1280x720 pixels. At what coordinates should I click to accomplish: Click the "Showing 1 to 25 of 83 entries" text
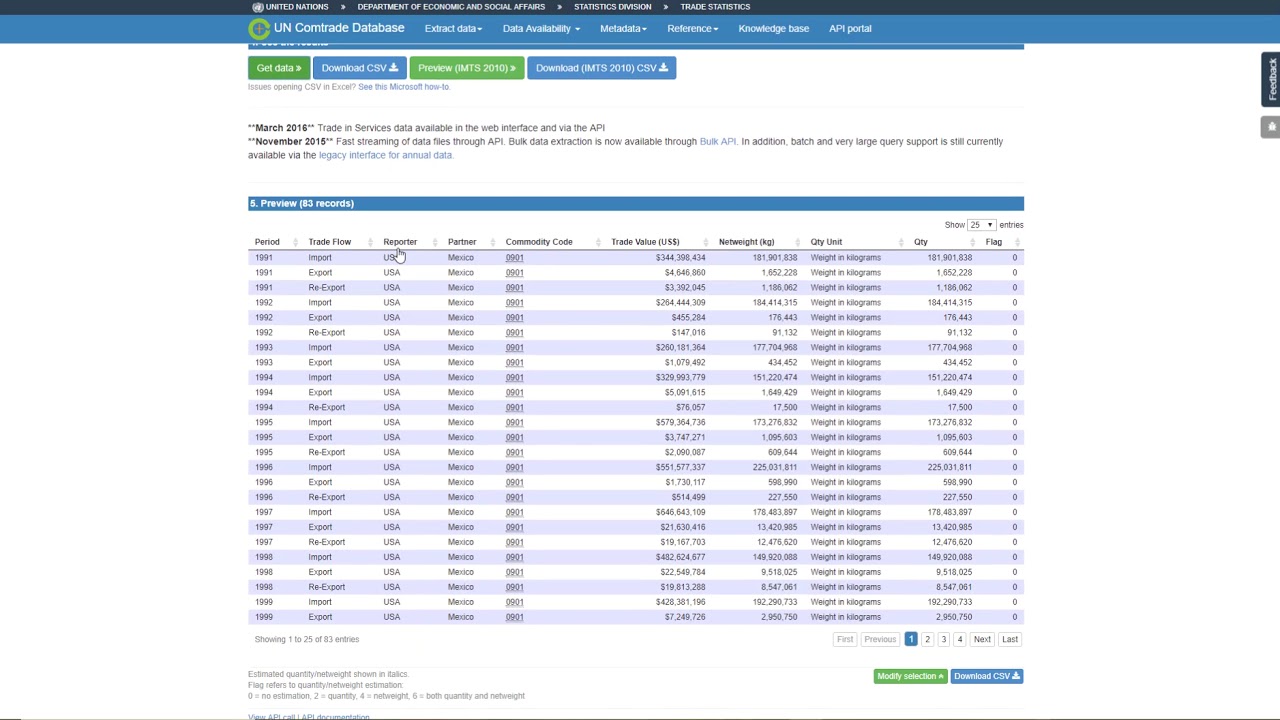tap(307, 639)
